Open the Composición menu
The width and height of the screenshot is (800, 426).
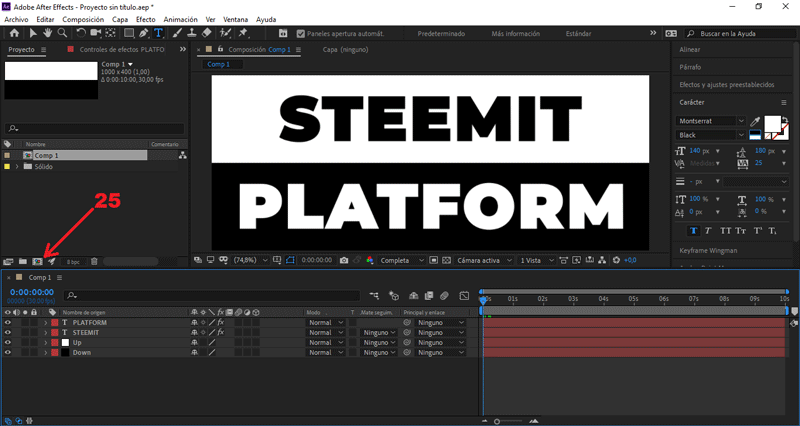coord(83,19)
